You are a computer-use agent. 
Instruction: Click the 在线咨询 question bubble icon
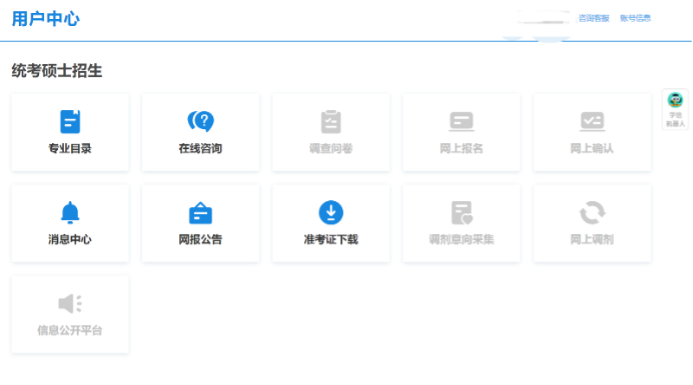pos(201,121)
